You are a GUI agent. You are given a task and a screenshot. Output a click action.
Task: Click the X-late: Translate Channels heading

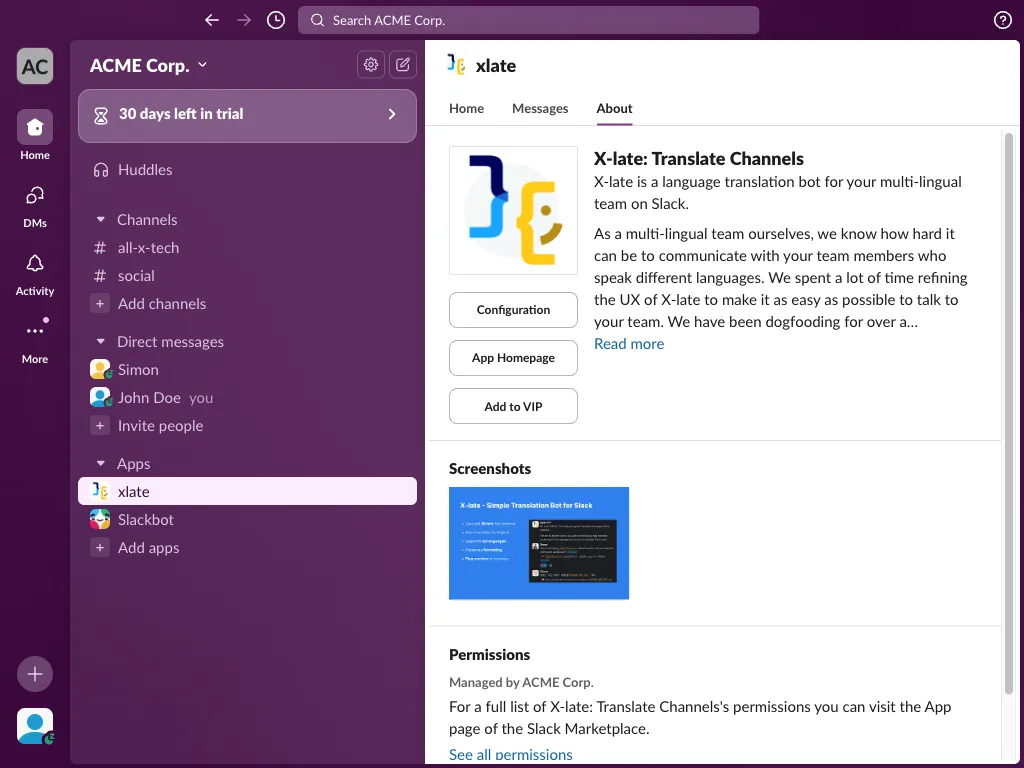(698, 159)
